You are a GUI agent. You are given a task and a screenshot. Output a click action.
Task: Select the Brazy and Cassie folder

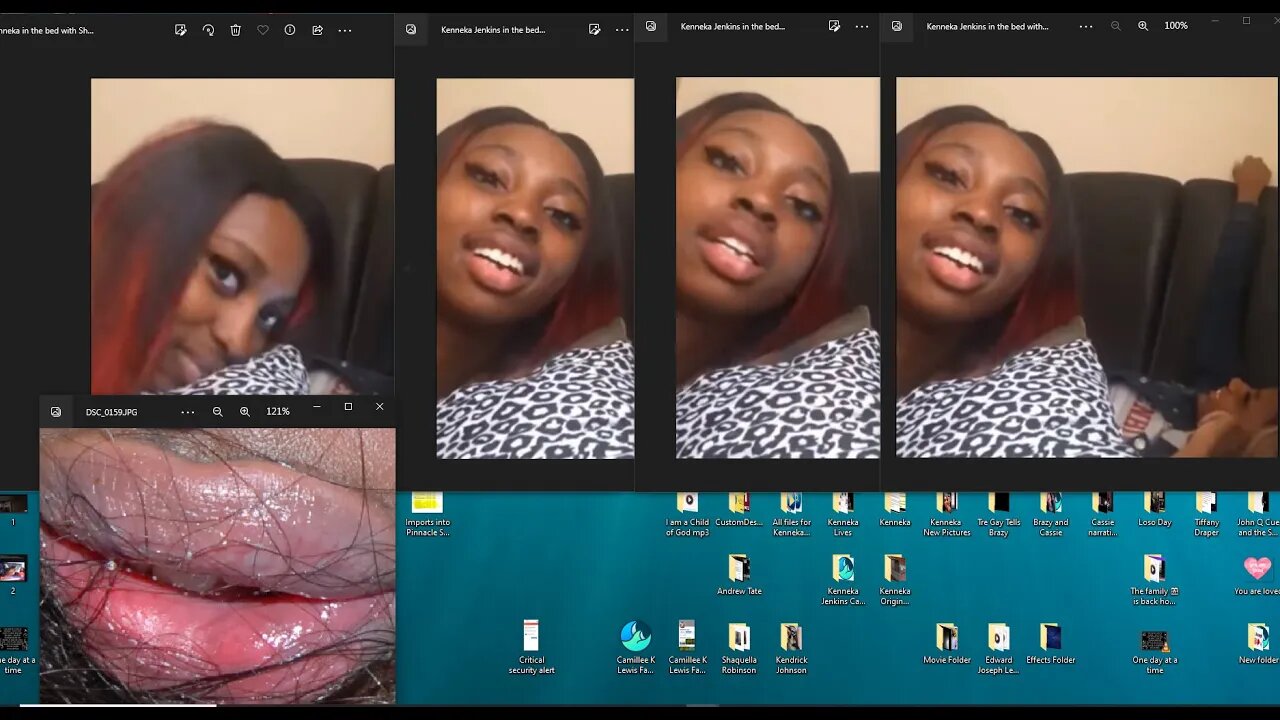point(1050,515)
